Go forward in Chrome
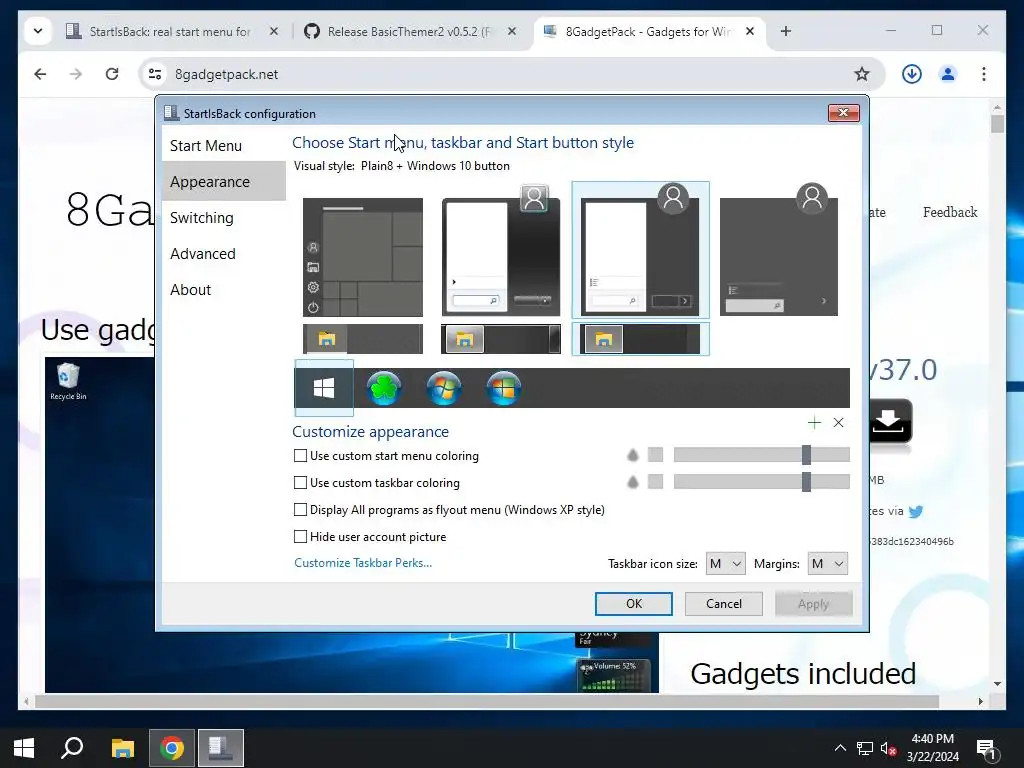The height and width of the screenshot is (768, 1024). 76,74
